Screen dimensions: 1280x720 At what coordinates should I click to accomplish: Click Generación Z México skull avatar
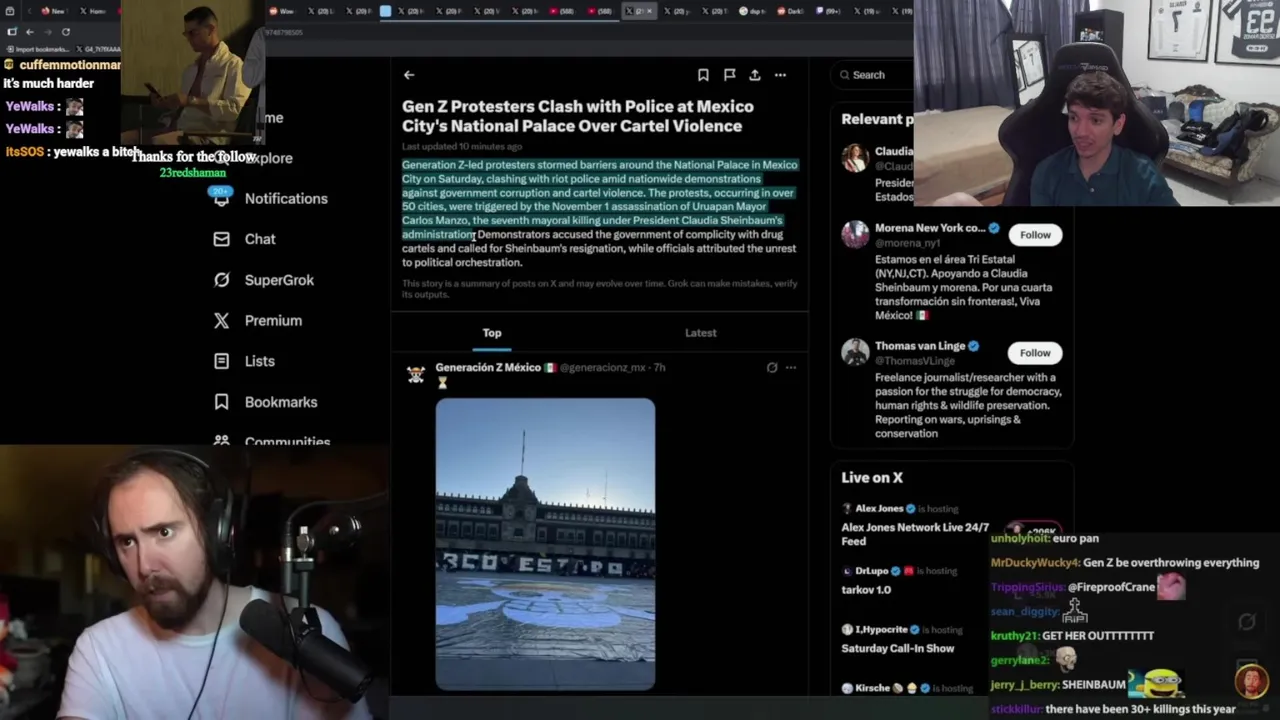point(416,375)
